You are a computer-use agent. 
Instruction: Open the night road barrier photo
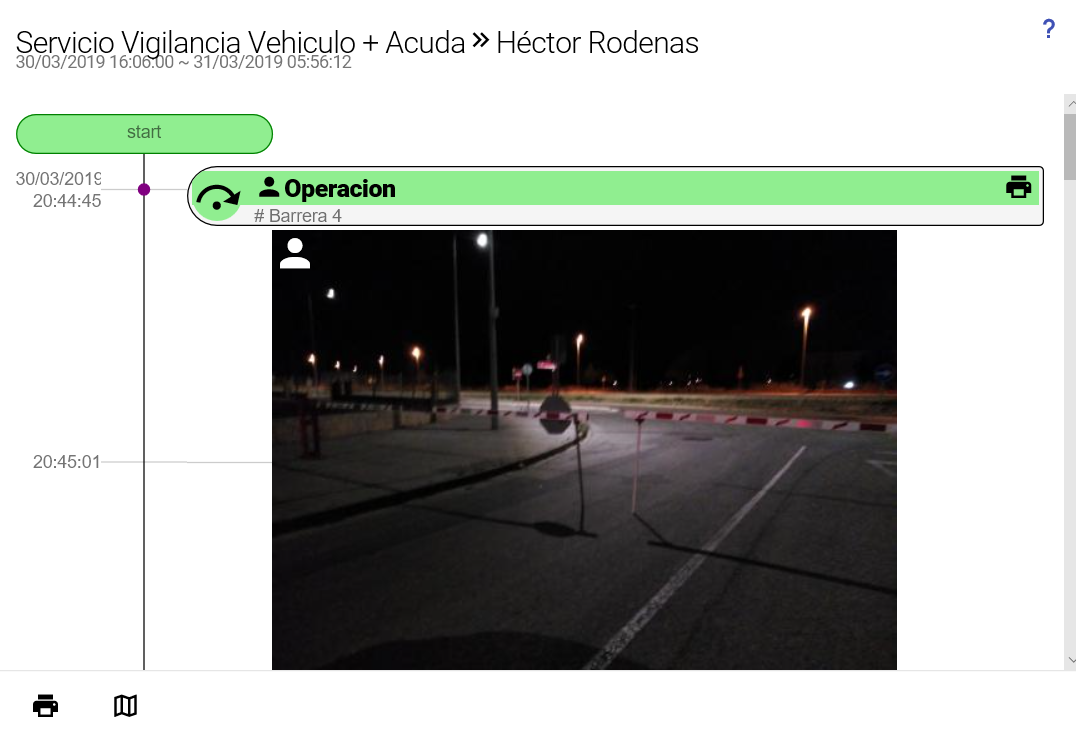click(x=584, y=449)
